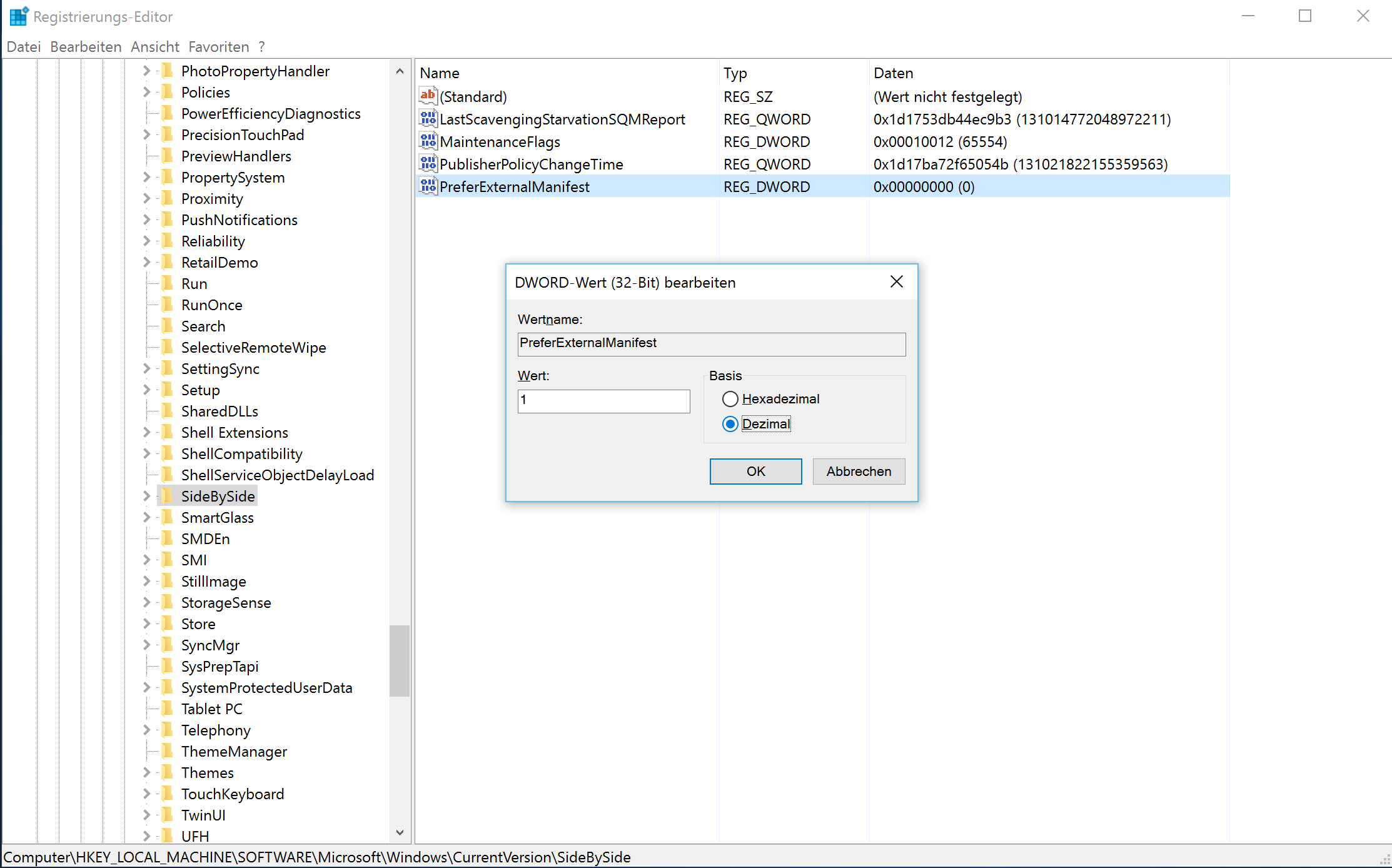Image resolution: width=1392 pixels, height=868 pixels.
Task: Click the PreferExternalManifest value icon
Action: coord(428,186)
